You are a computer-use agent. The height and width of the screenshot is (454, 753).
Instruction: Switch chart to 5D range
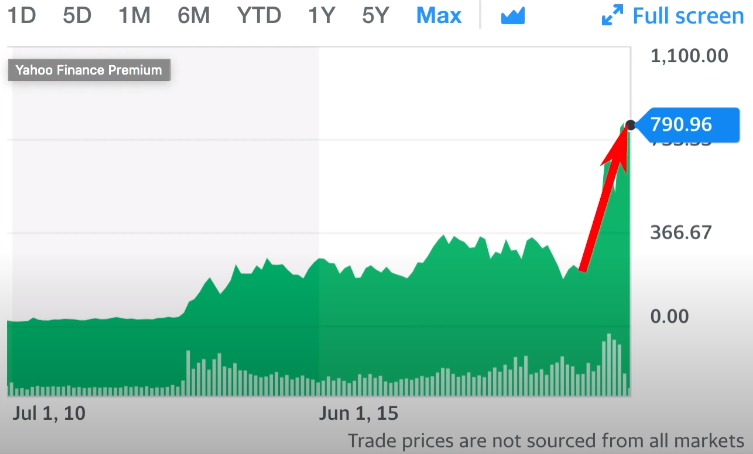(x=77, y=15)
